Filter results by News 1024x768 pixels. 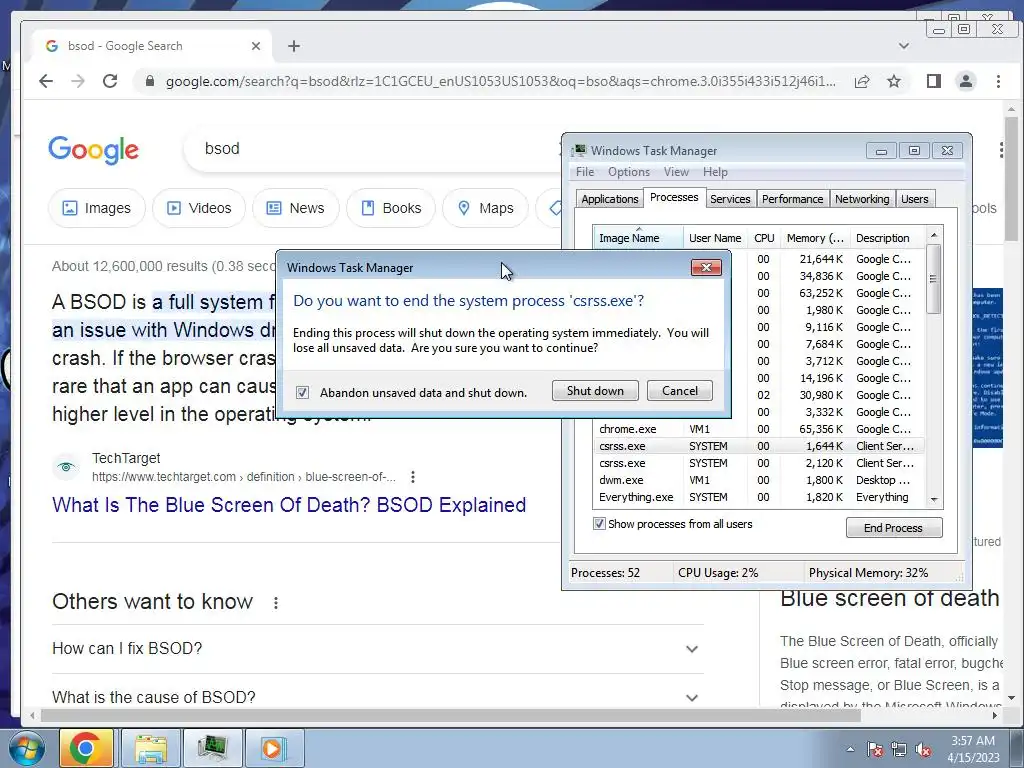[x=296, y=208]
